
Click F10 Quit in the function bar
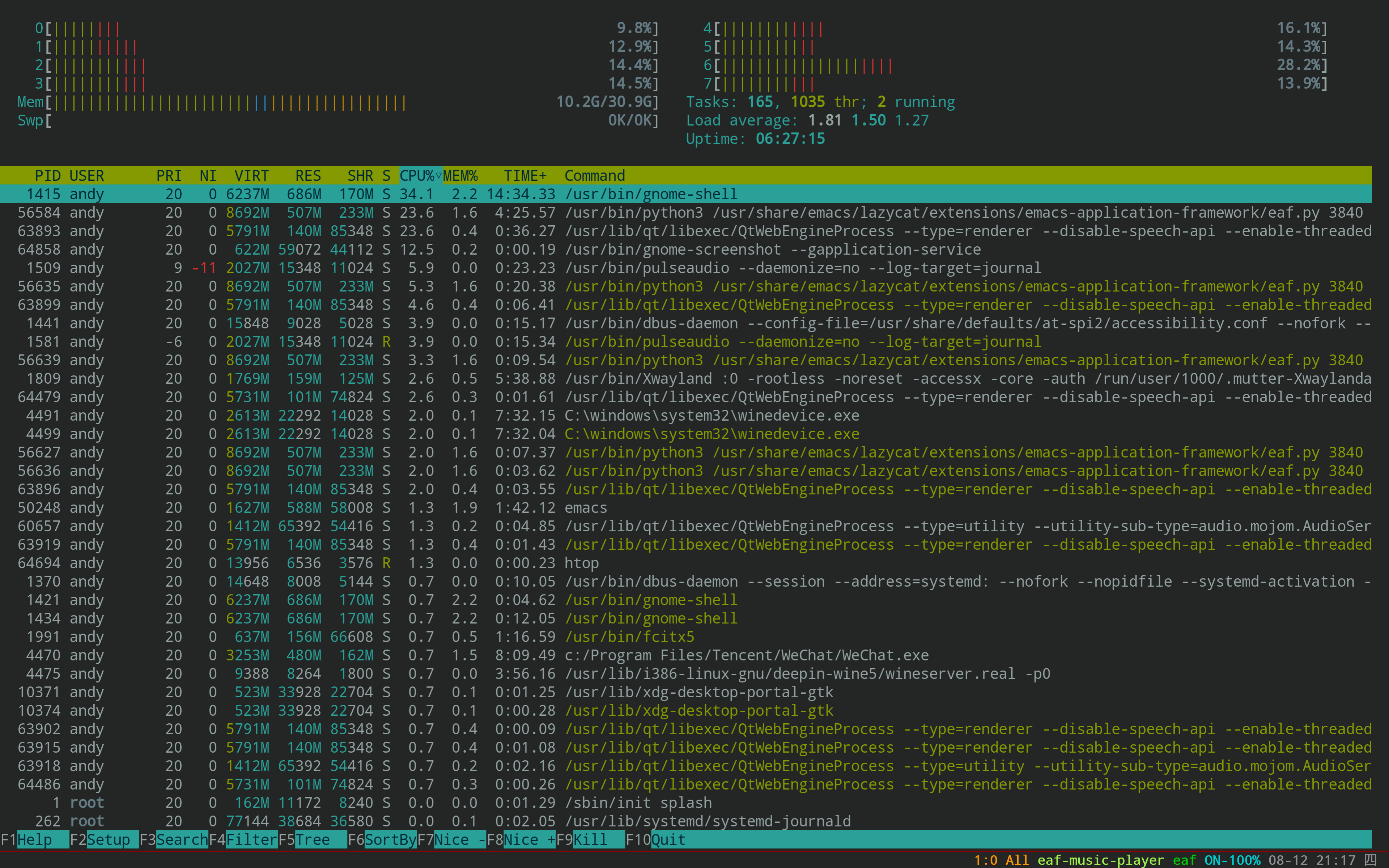(x=668, y=839)
